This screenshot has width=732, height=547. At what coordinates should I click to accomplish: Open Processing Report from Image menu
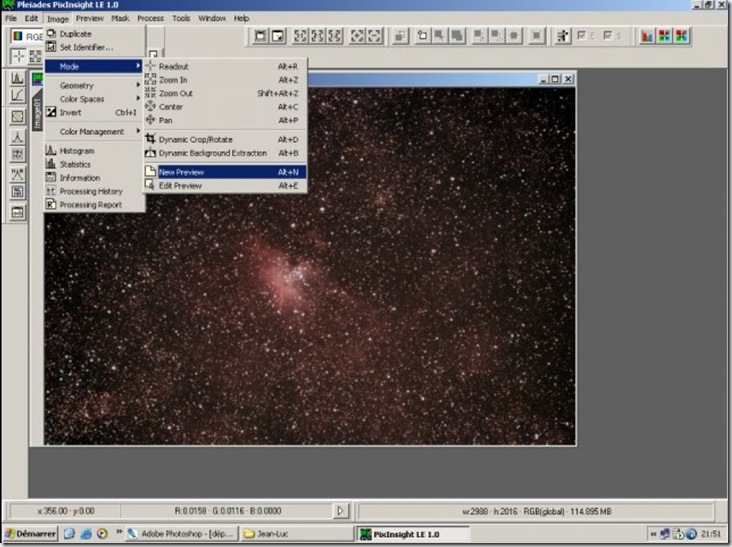(95, 205)
